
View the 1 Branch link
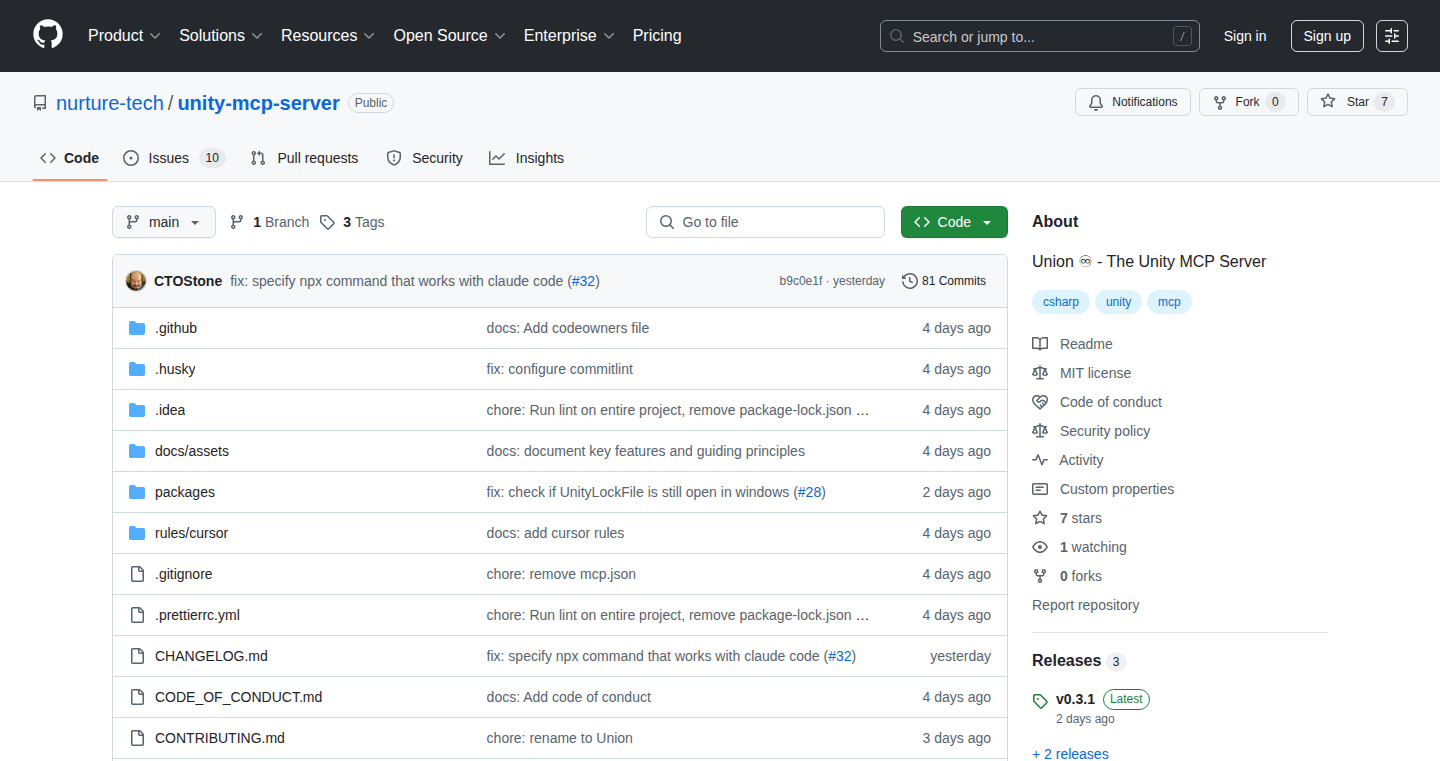269,222
